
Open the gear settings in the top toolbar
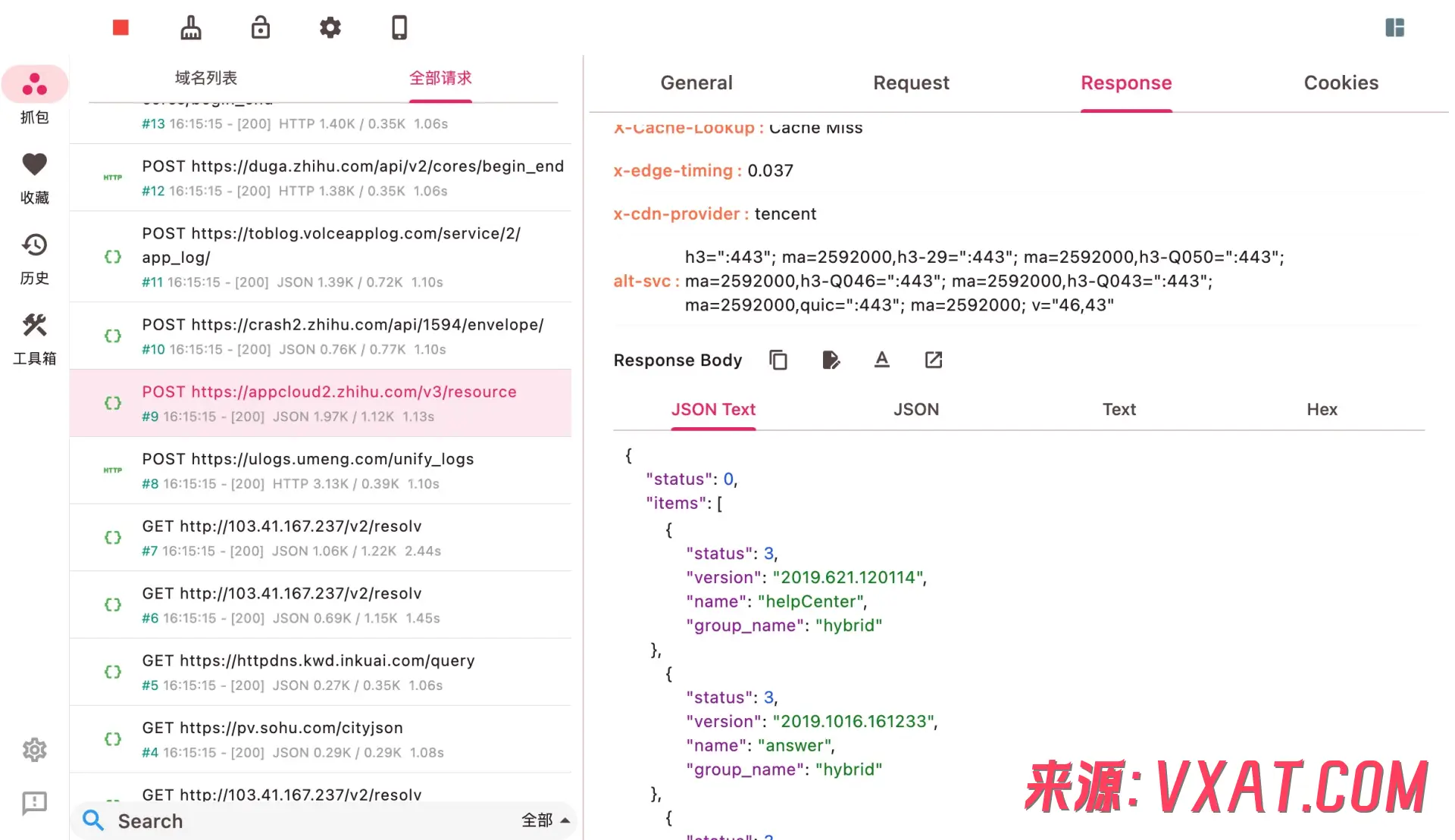coord(330,28)
